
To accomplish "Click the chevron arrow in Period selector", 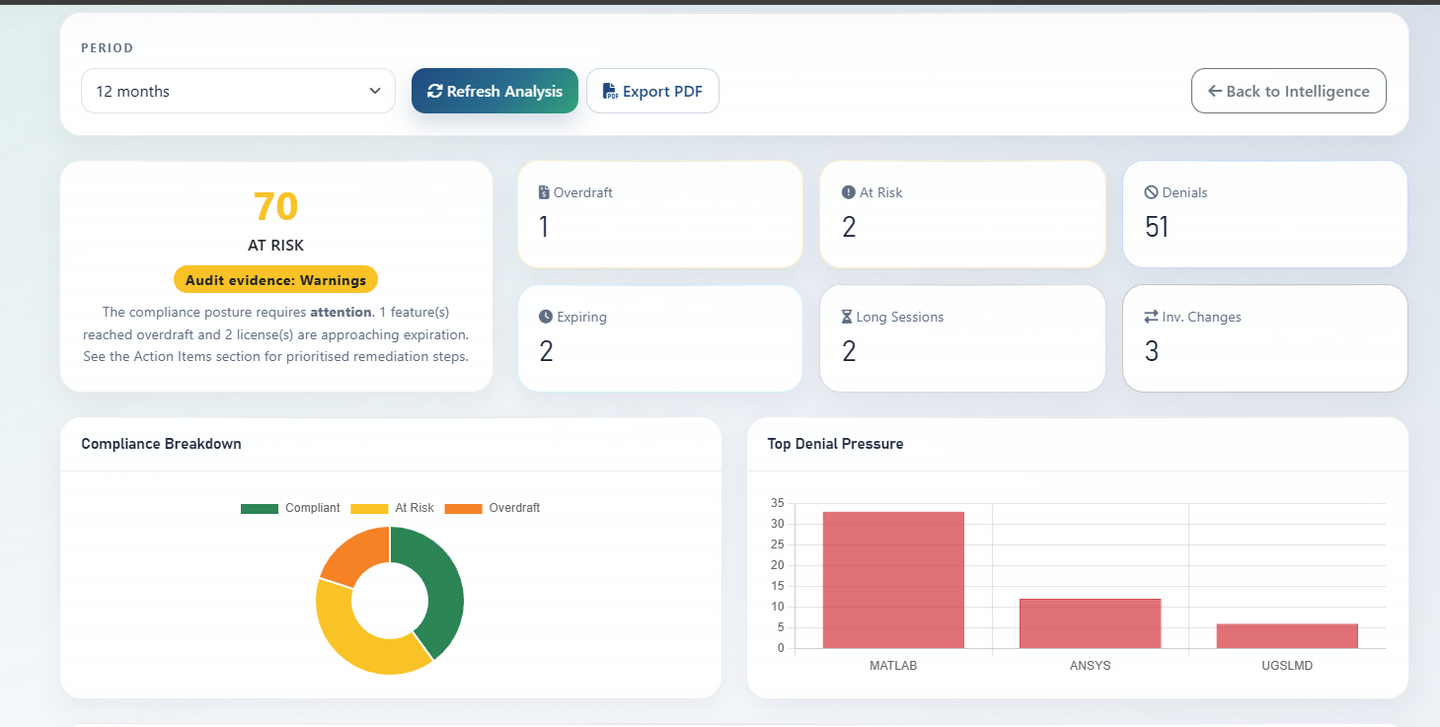I will click(375, 91).
